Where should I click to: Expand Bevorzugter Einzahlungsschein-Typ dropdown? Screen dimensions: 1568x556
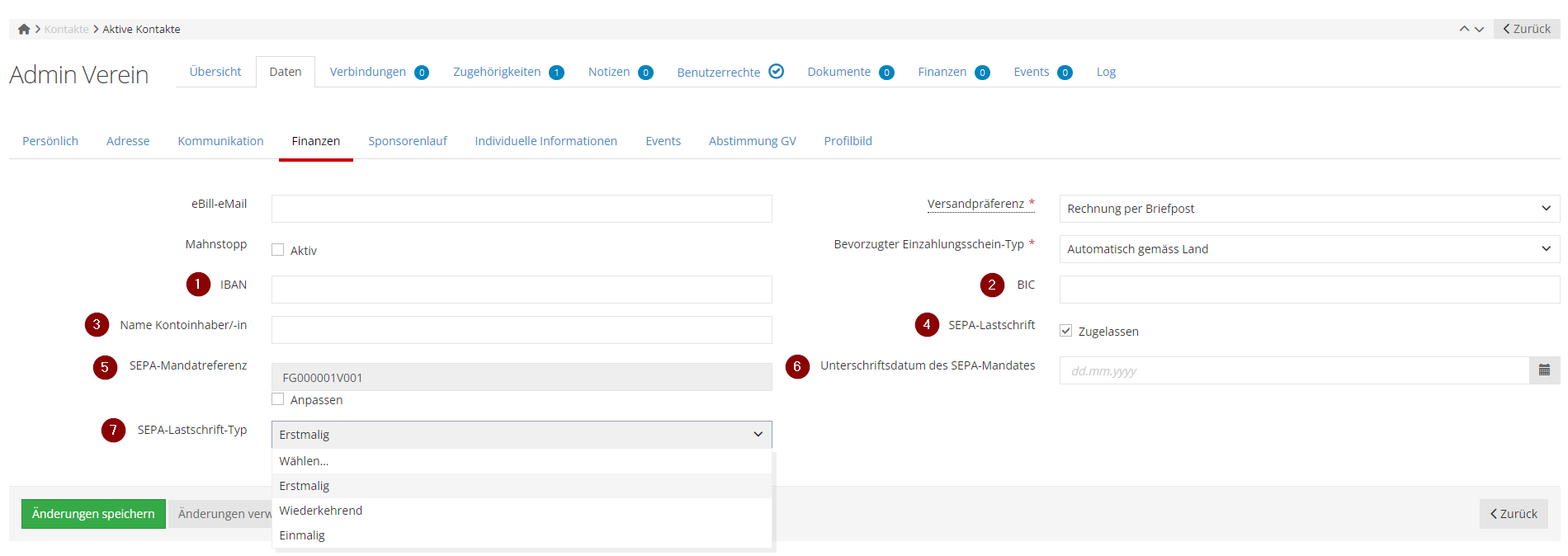[1309, 249]
